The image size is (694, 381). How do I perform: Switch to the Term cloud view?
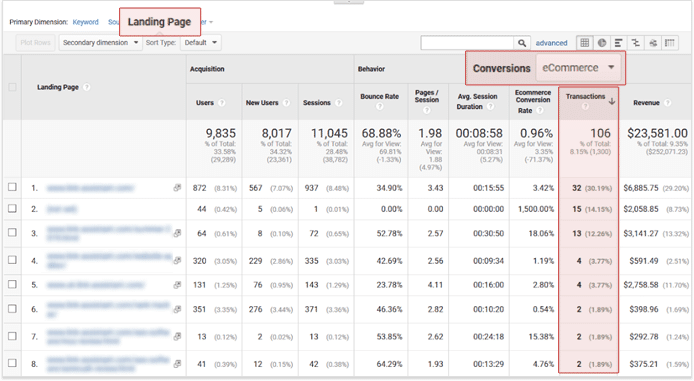653,43
